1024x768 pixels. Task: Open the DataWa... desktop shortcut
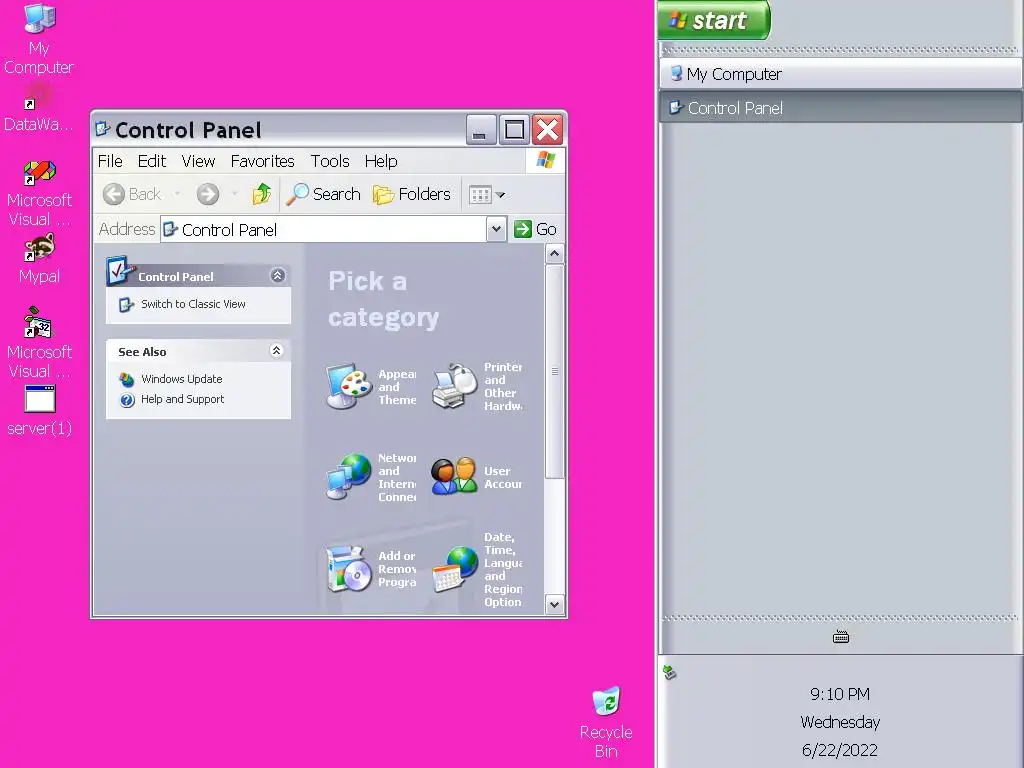pyautogui.click(x=38, y=107)
